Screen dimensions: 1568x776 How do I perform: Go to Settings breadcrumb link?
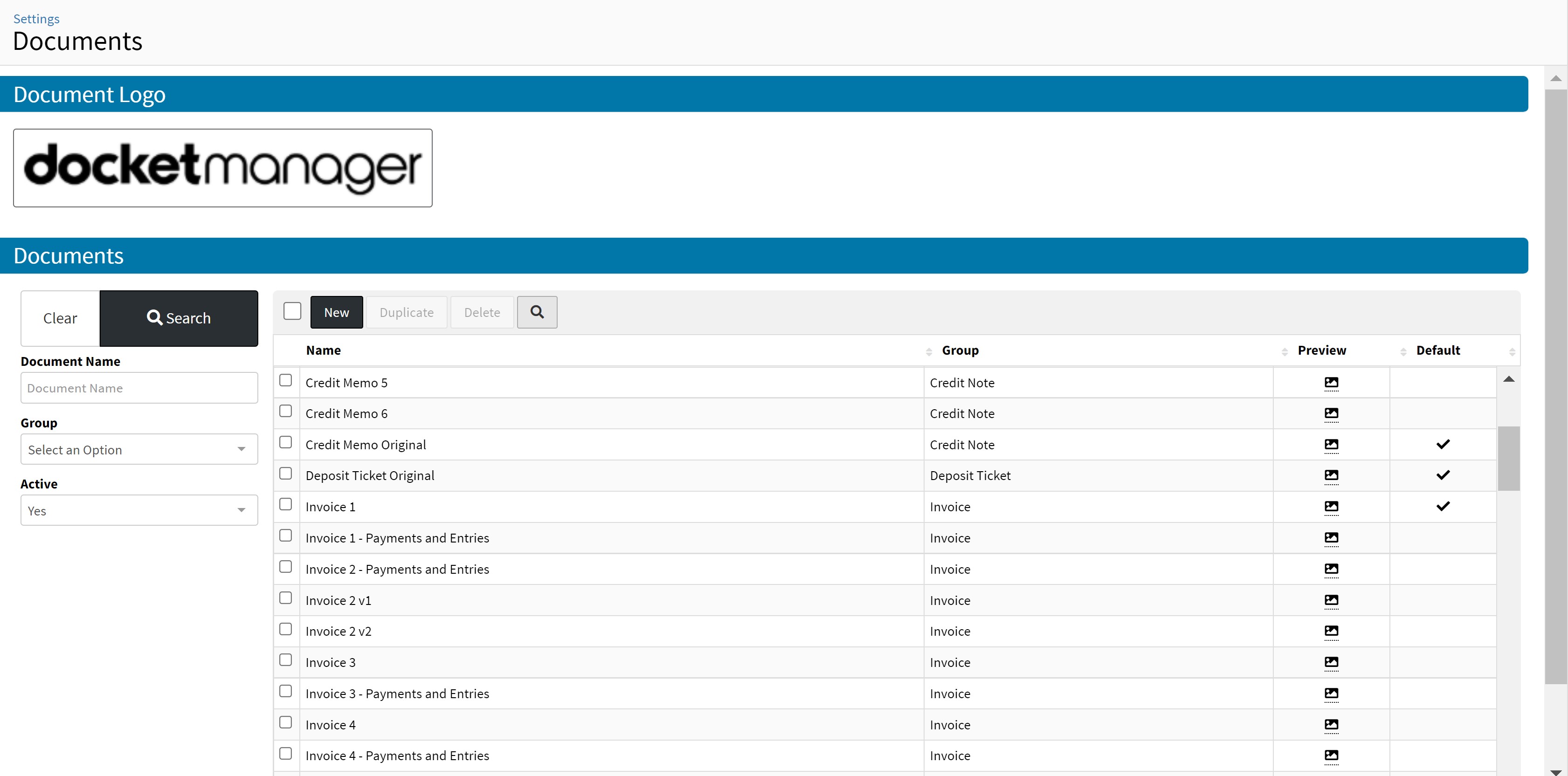click(x=36, y=19)
